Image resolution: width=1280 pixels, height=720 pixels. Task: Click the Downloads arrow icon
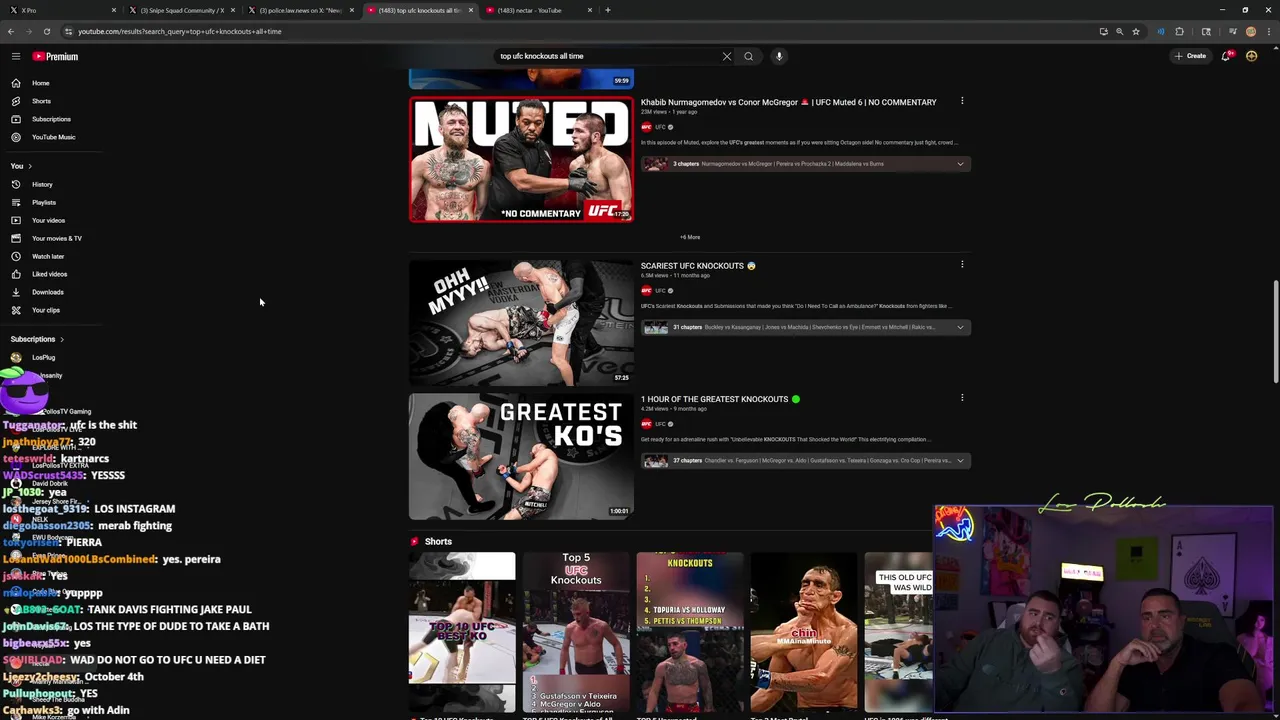pyautogui.click(x=16, y=292)
